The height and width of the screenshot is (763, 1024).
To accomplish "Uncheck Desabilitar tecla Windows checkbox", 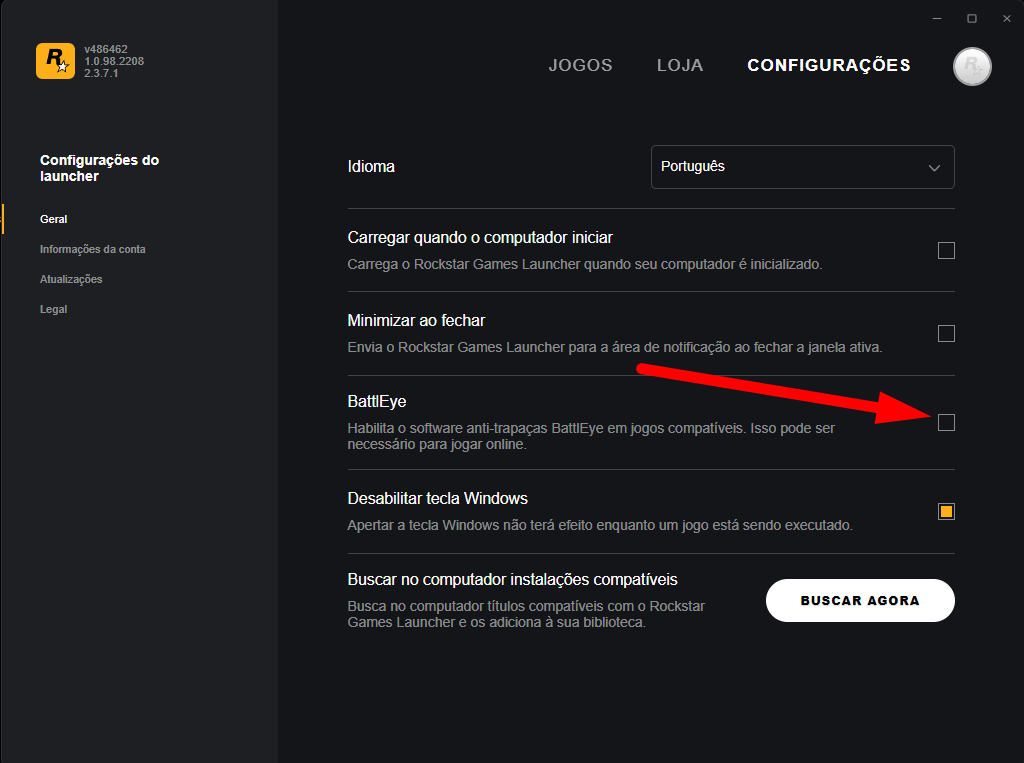I will (946, 511).
